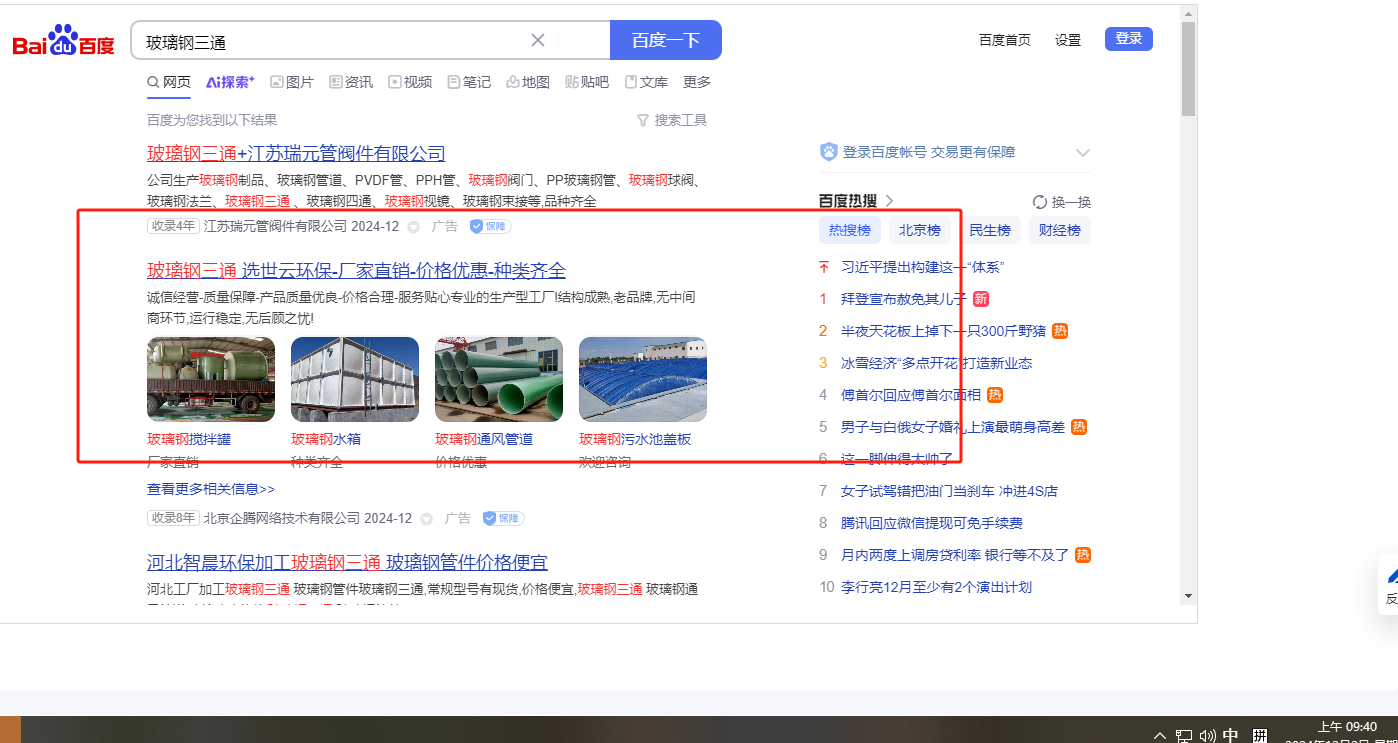The height and width of the screenshot is (743, 1398).
Task: Open 搜索工具 filter options
Action: (x=672, y=120)
